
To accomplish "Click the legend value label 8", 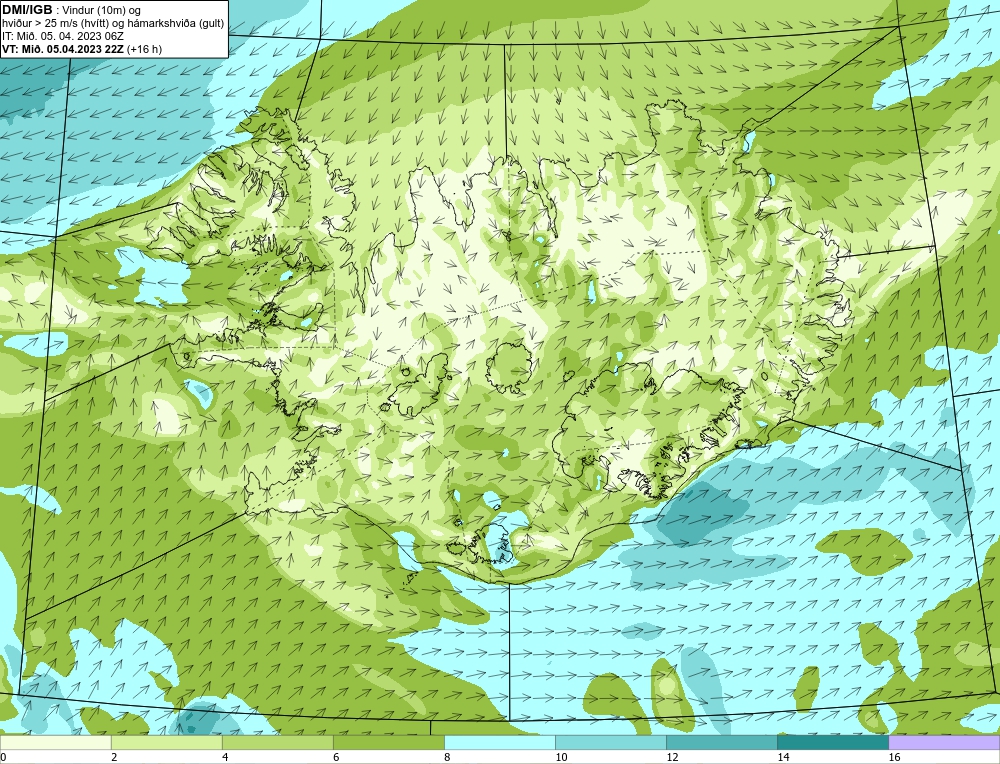I will point(447,757).
